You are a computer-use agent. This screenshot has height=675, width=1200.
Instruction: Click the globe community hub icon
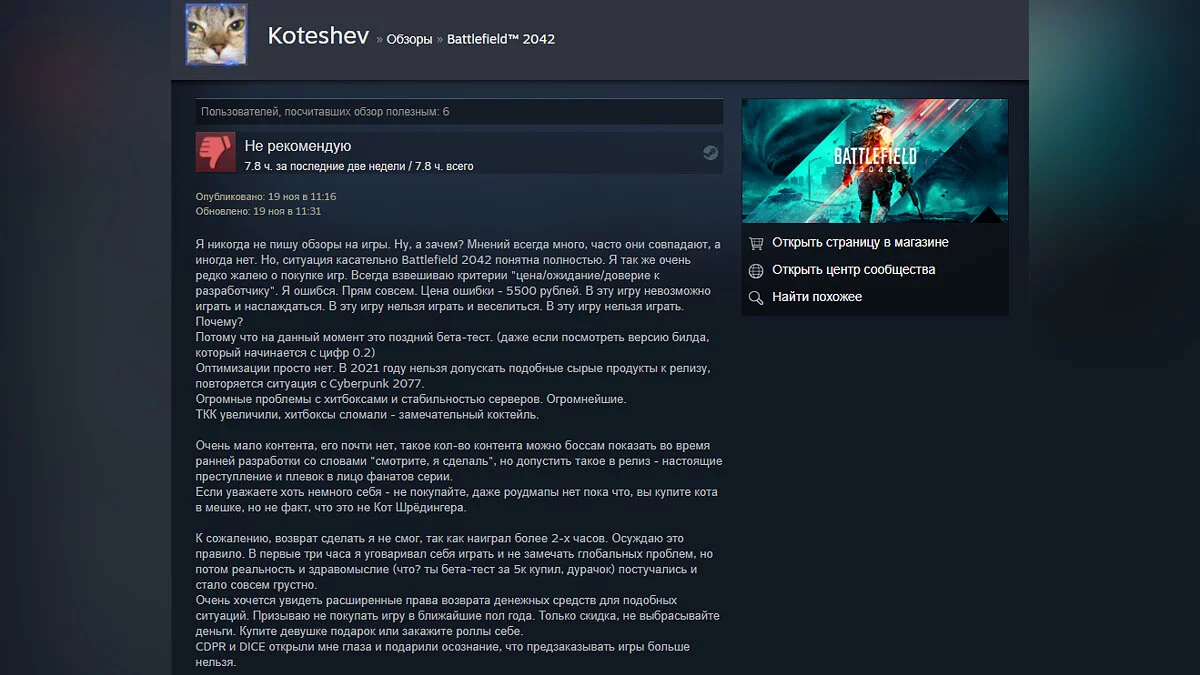(756, 270)
